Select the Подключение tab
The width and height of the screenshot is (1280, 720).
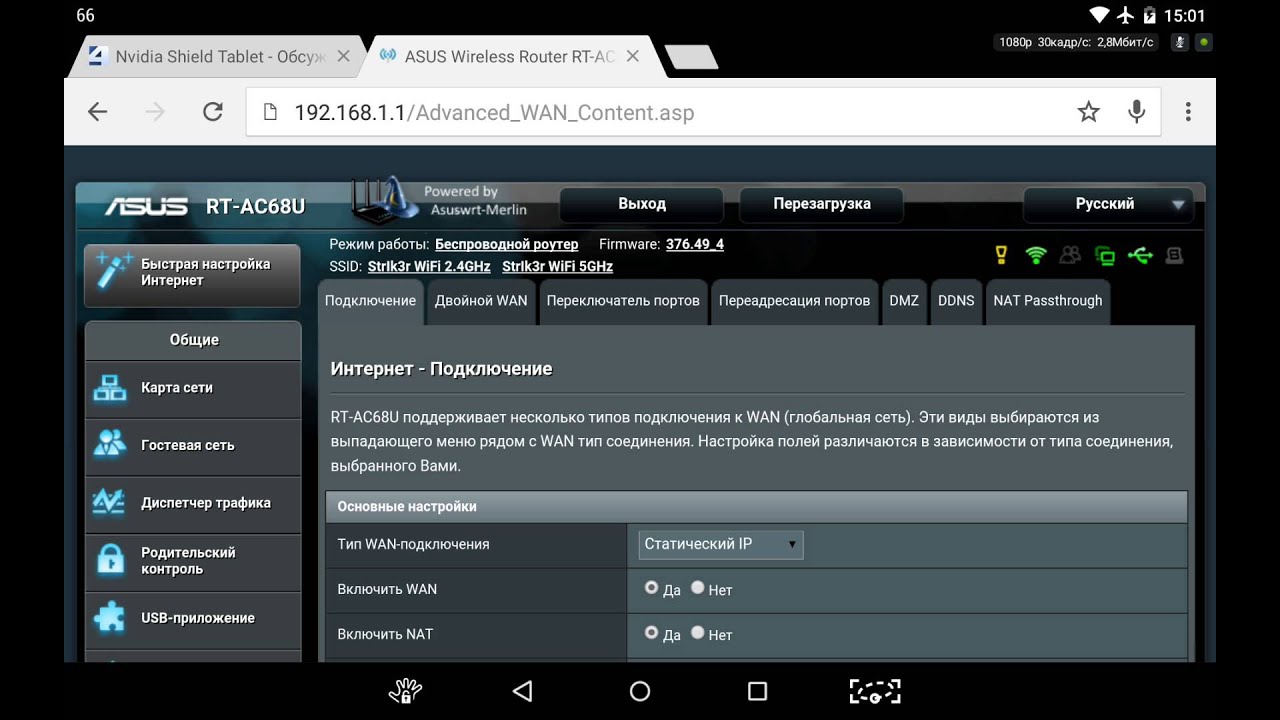click(370, 301)
